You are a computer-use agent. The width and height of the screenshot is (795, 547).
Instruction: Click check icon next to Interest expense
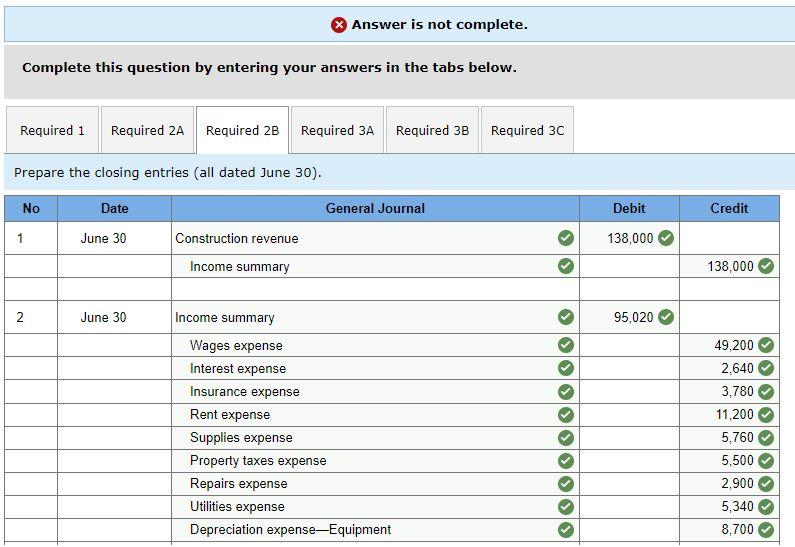(566, 368)
